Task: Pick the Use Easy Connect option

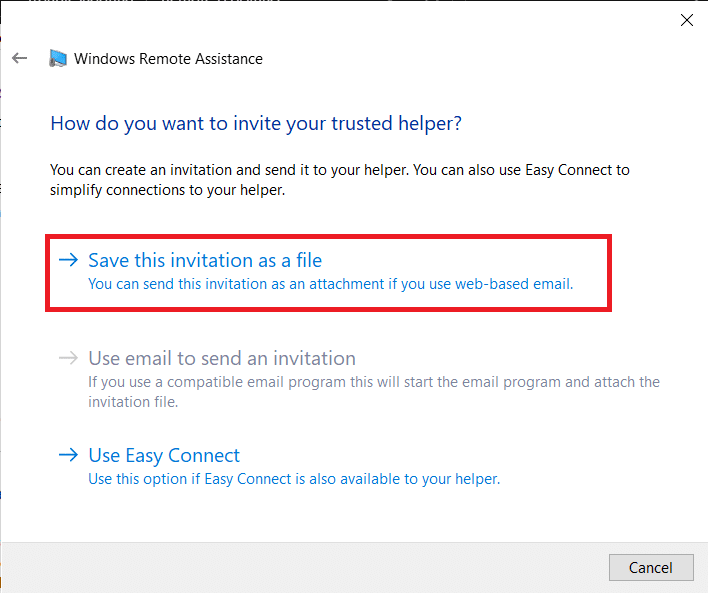Action: pos(164,456)
